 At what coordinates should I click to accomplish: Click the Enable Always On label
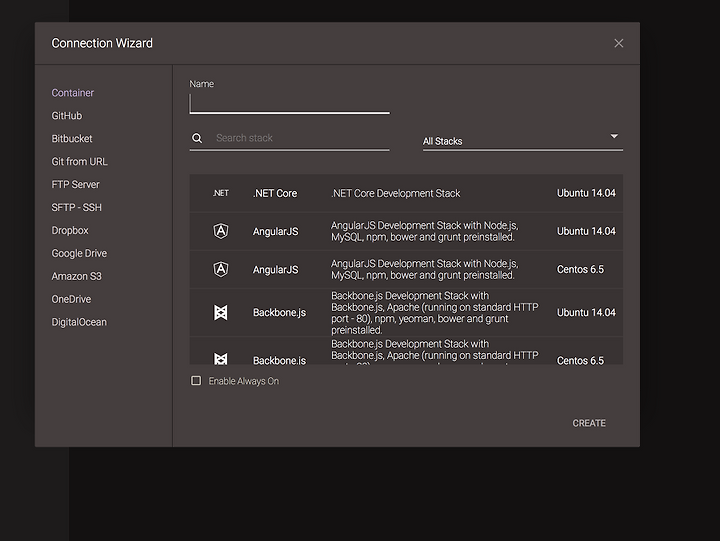(x=243, y=381)
